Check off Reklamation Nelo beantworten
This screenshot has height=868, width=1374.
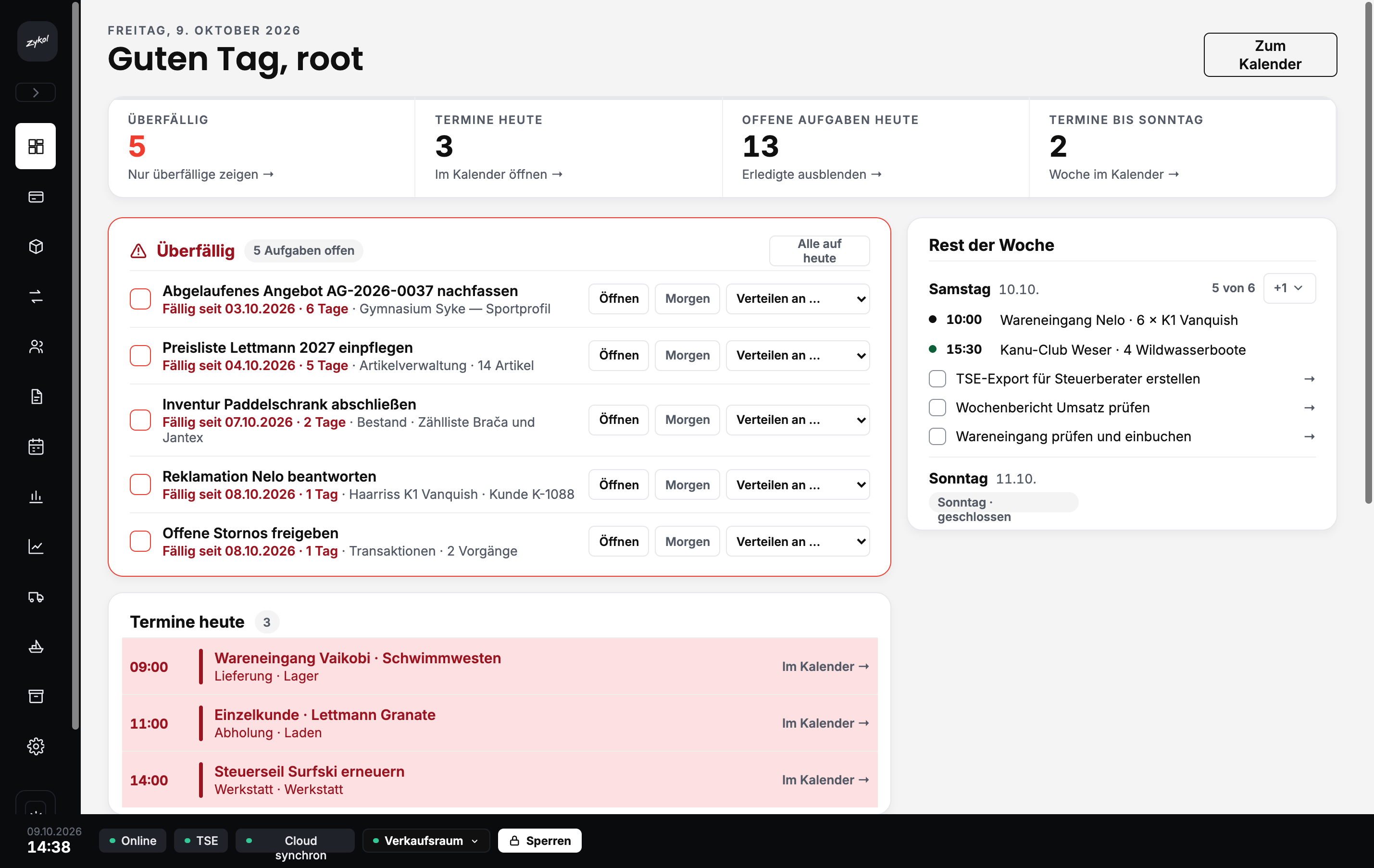(x=140, y=484)
